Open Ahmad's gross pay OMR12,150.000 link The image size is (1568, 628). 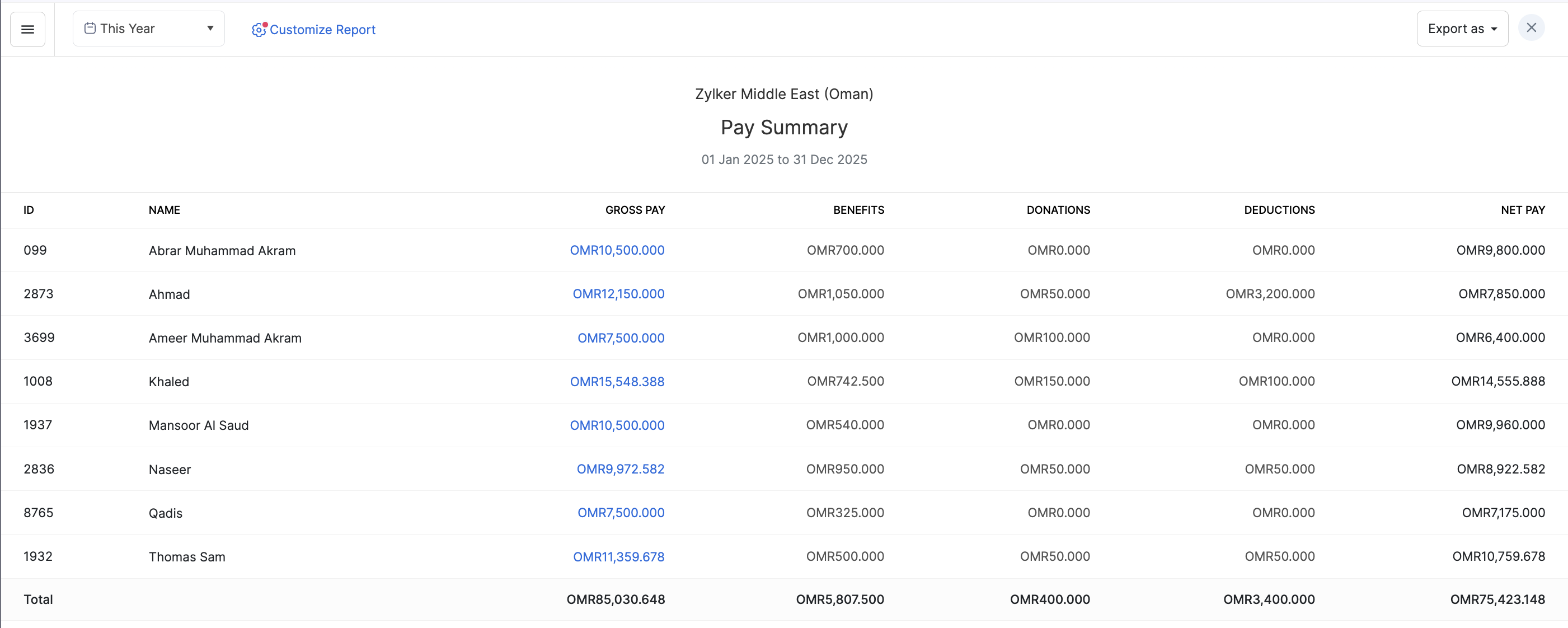[x=618, y=294]
